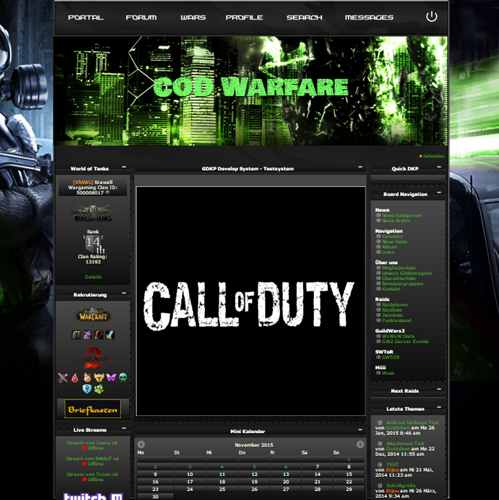
Task: Open the PROFILE menu item
Action: [x=244, y=17]
